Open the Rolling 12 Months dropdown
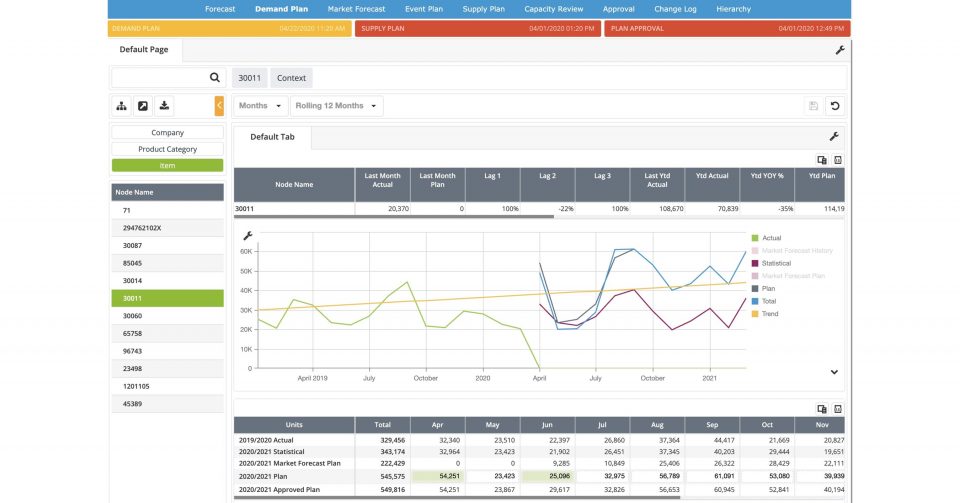 point(336,106)
